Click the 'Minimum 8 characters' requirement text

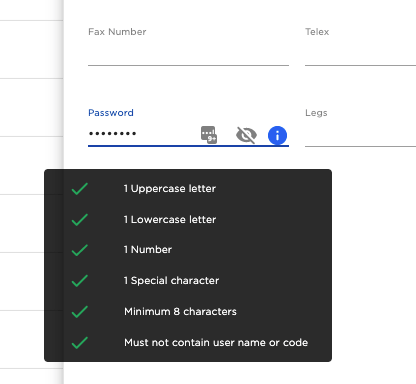point(180,311)
